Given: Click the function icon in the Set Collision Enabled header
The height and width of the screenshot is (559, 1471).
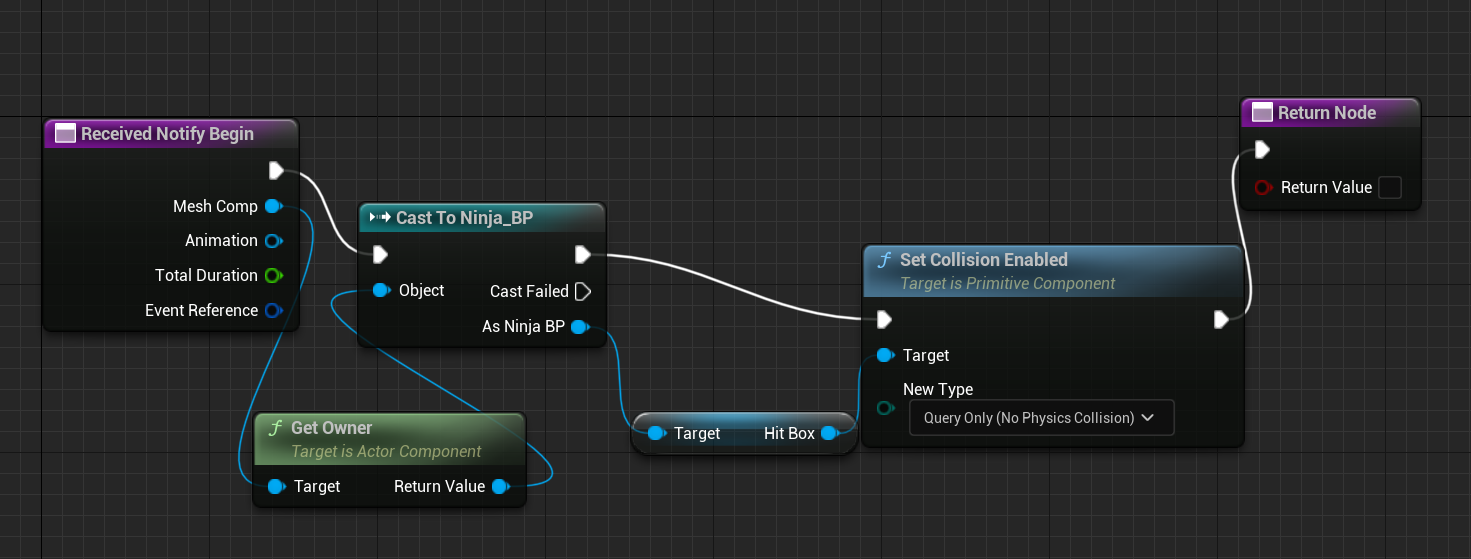Looking at the screenshot, I should (x=885, y=260).
